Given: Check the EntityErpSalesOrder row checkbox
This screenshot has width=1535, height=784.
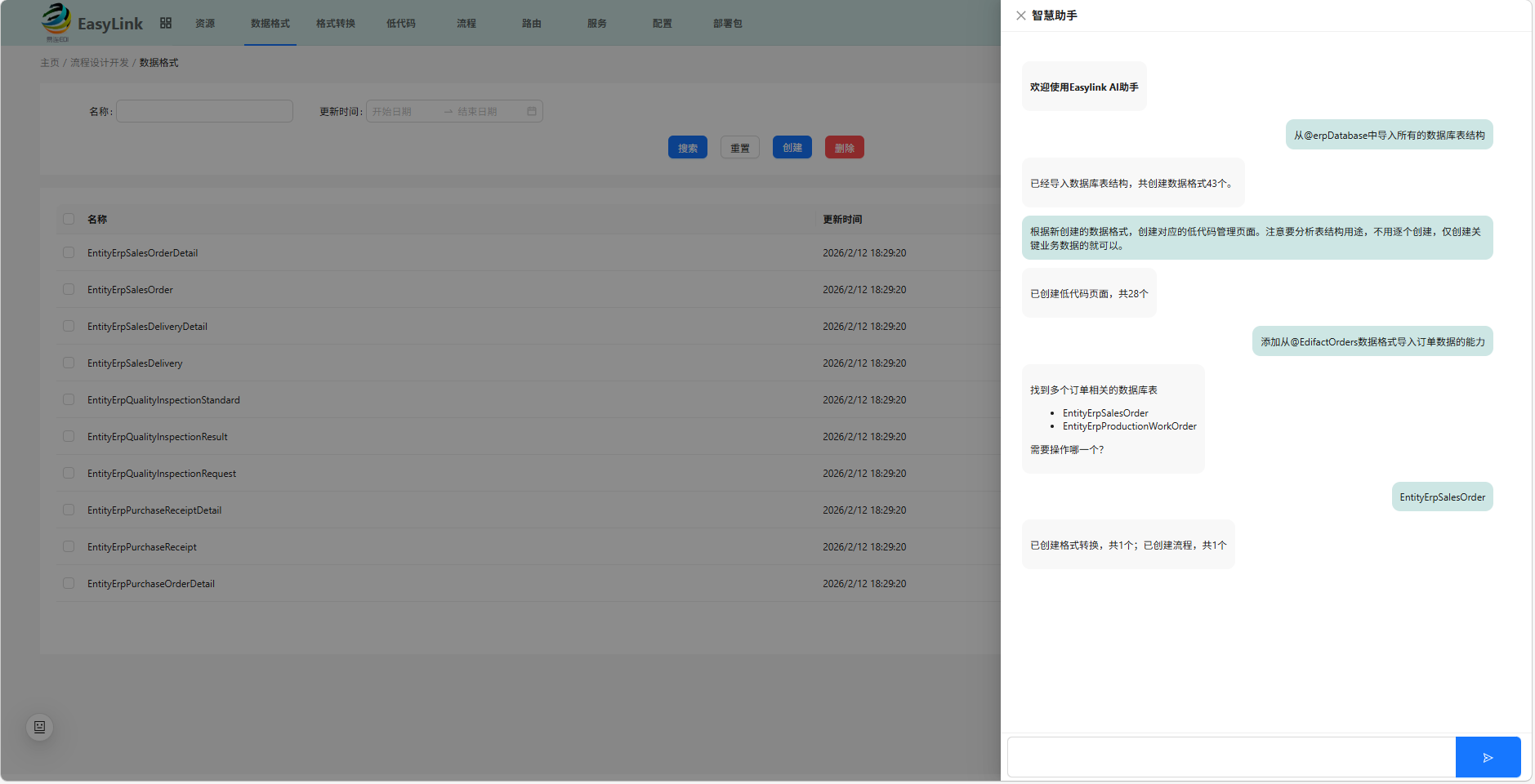Looking at the screenshot, I should 69,290.
